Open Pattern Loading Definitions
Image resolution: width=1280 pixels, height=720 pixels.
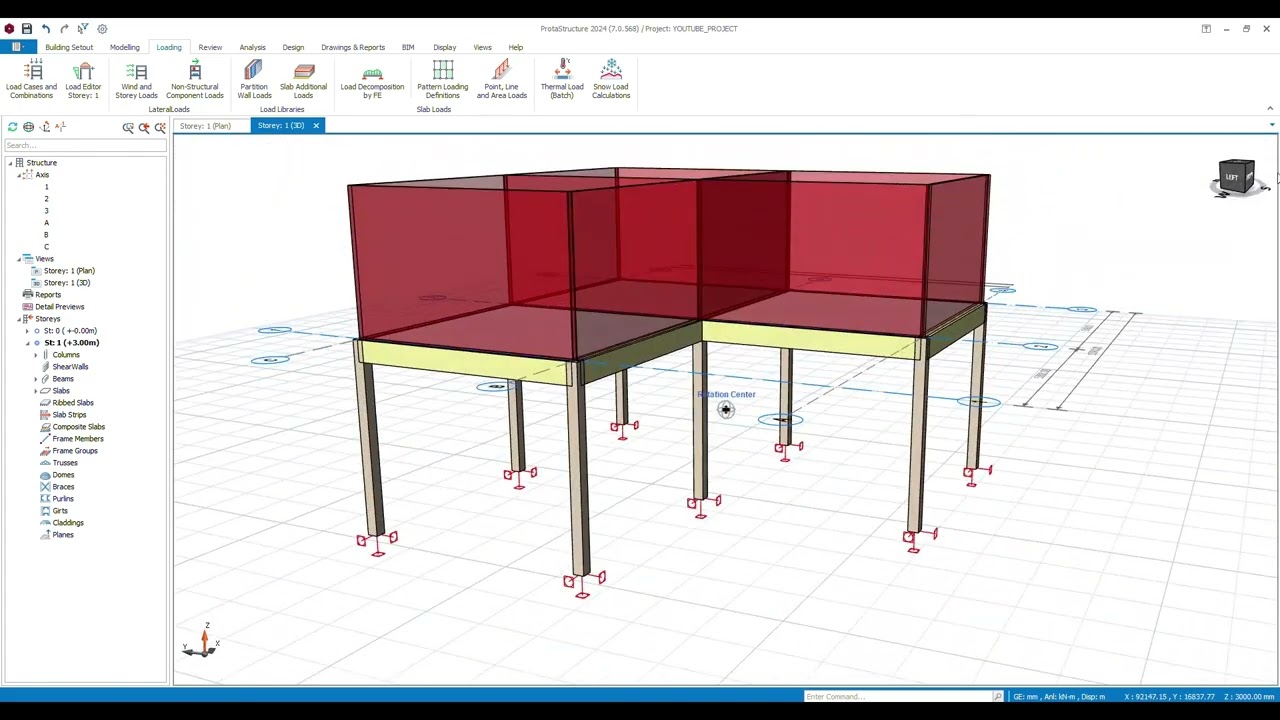click(x=442, y=80)
